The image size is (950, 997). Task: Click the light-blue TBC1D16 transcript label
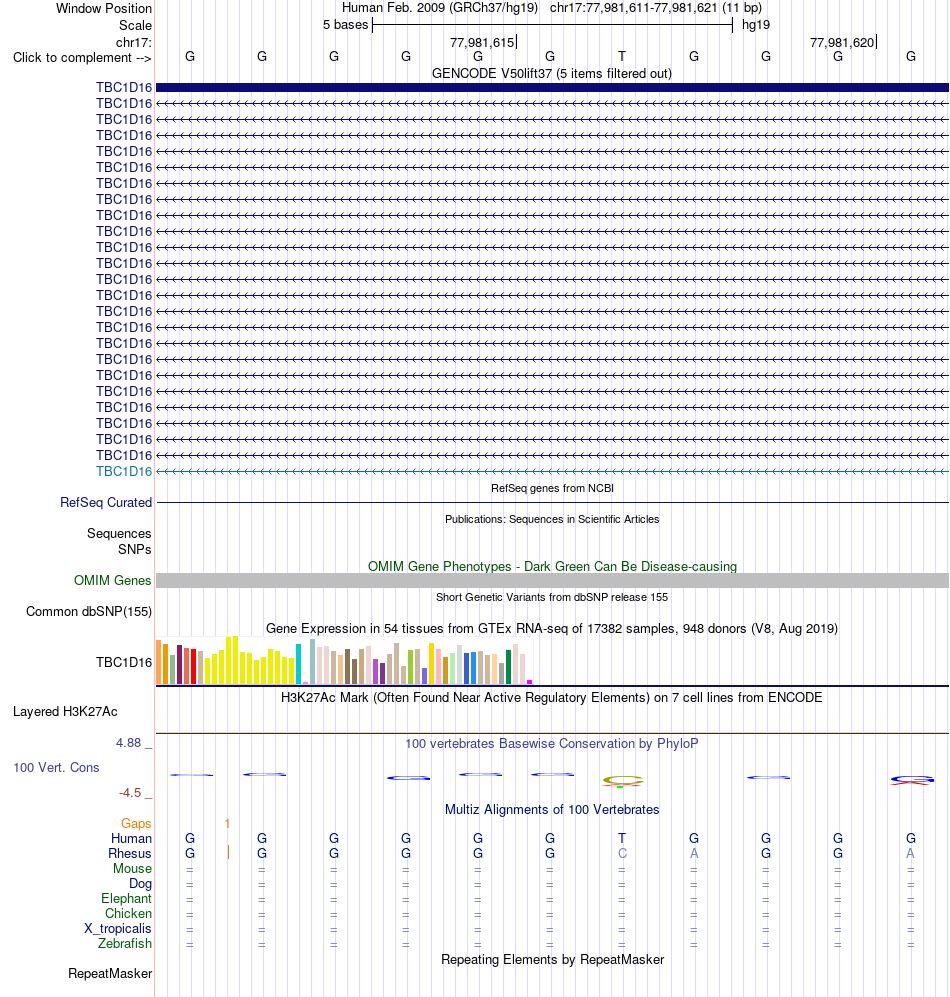click(x=124, y=472)
